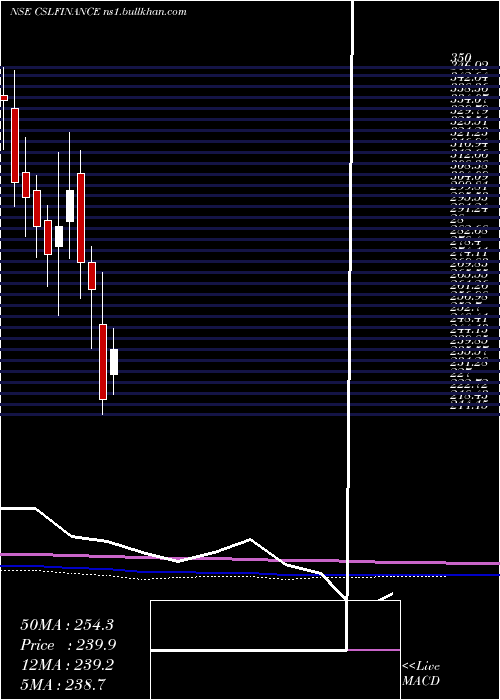Click the 'NSE CSLFINANCE ns1.bullkhan.com' title text
The image size is (500, 700).
[98, 12]
